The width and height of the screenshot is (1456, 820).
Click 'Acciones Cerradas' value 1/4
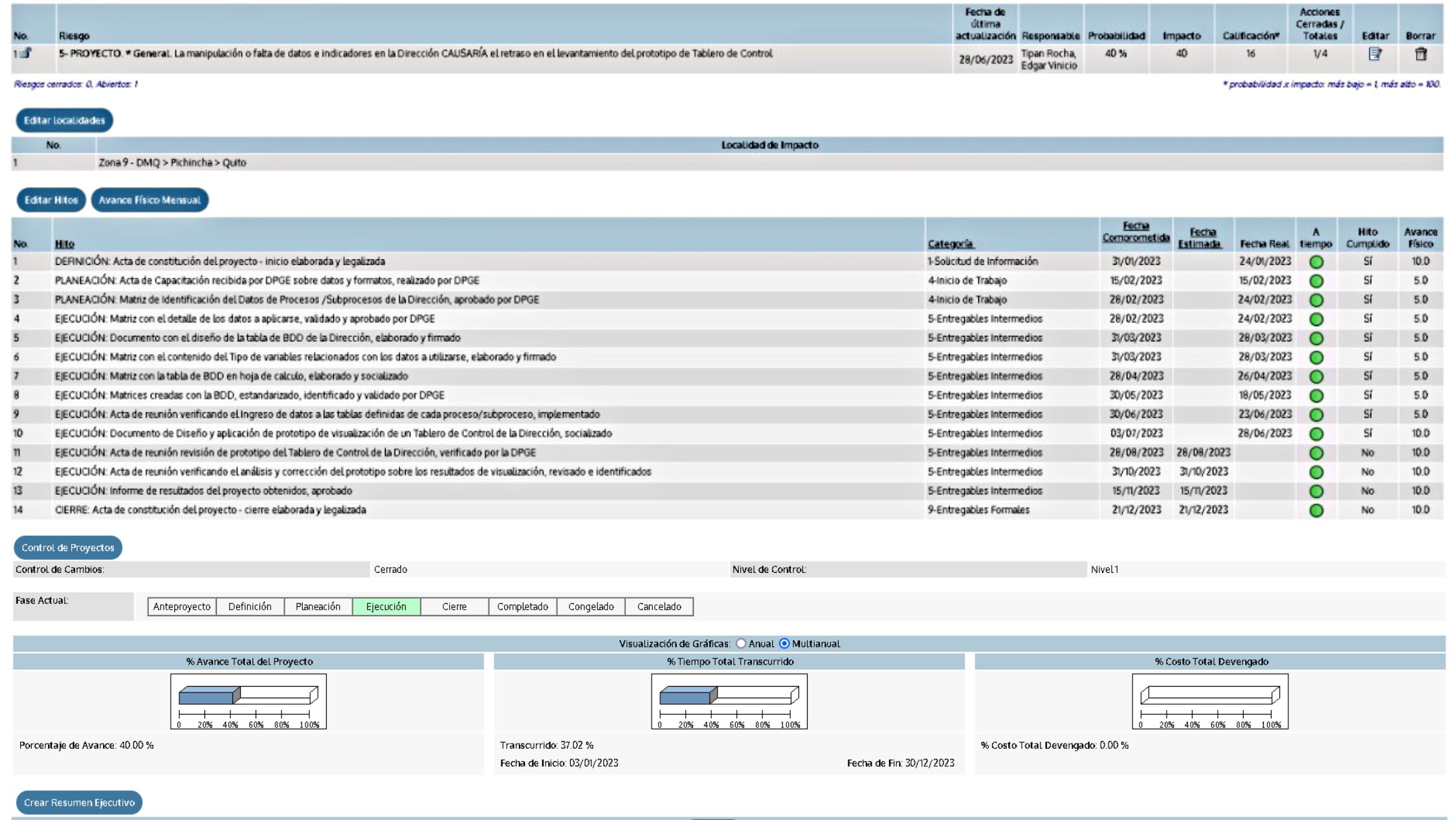coord(1320,54)
